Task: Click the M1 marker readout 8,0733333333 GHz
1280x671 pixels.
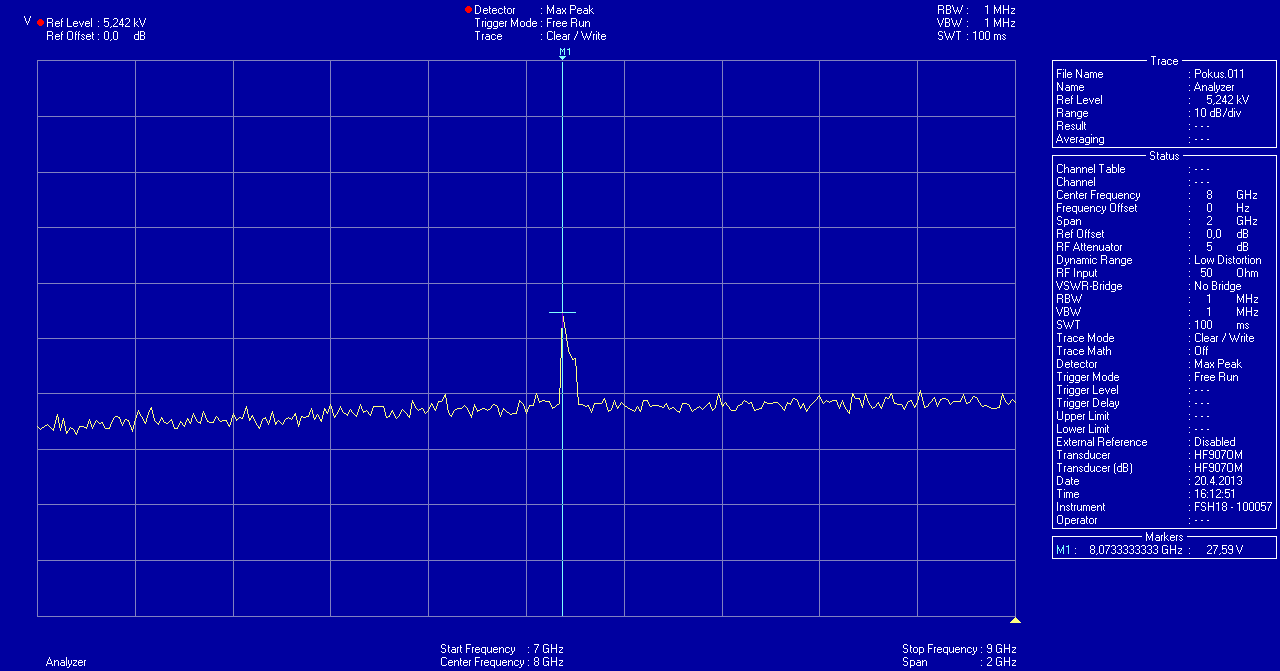Action: pos(1135,550)
